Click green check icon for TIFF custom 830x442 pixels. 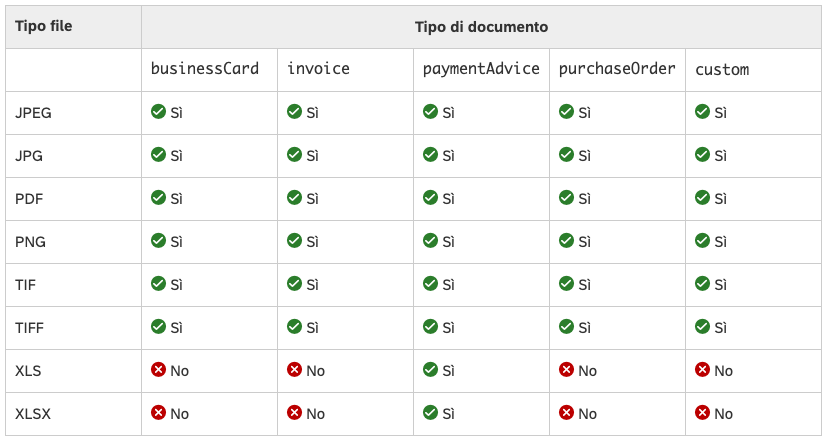click(x=702, y=327)
